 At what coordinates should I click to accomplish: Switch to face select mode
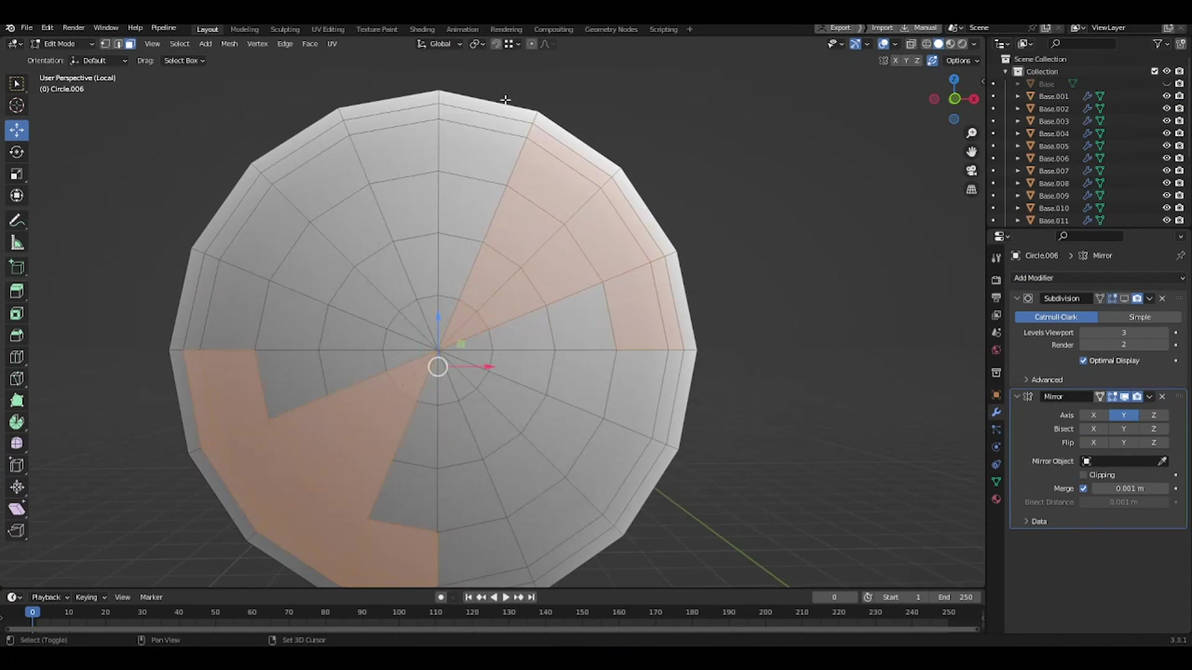coord(130,44)
